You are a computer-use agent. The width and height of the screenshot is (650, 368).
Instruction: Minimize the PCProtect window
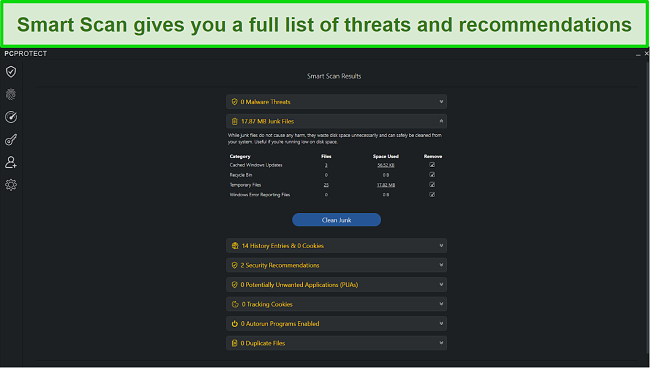[638, 54]
